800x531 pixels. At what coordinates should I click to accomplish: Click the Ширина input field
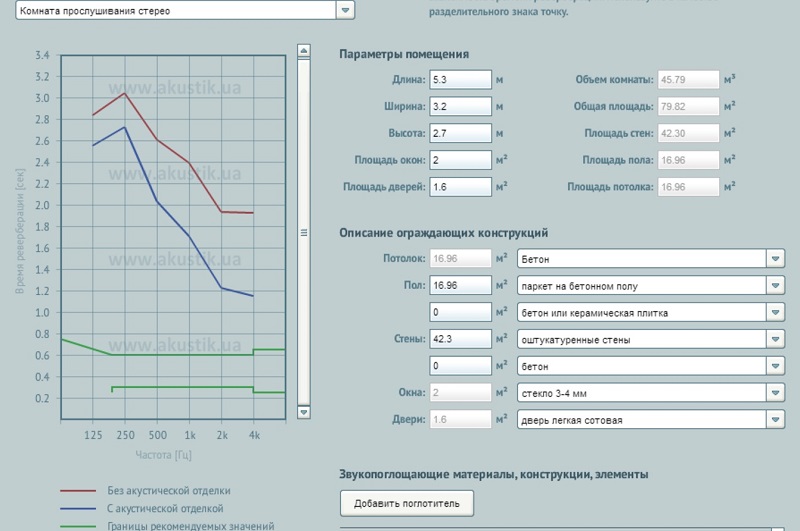click(460, 106)
